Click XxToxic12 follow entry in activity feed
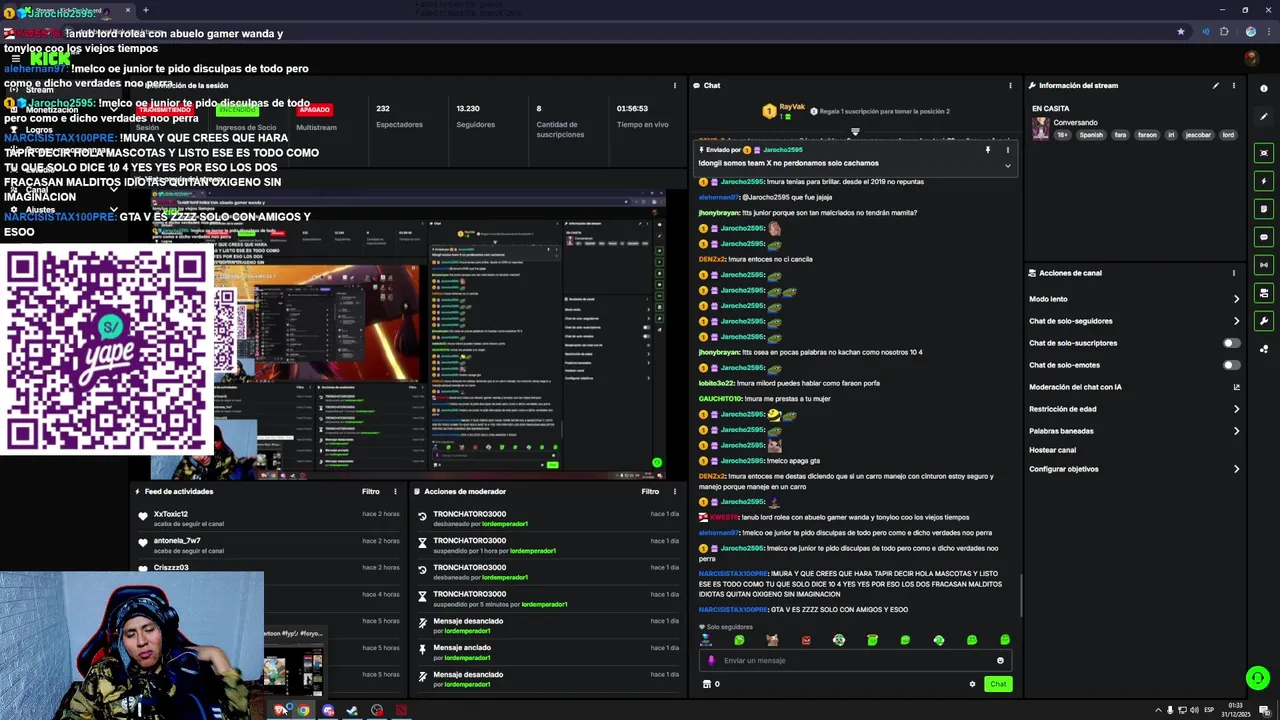This screenshot has width=1280, height=720. 270,518
